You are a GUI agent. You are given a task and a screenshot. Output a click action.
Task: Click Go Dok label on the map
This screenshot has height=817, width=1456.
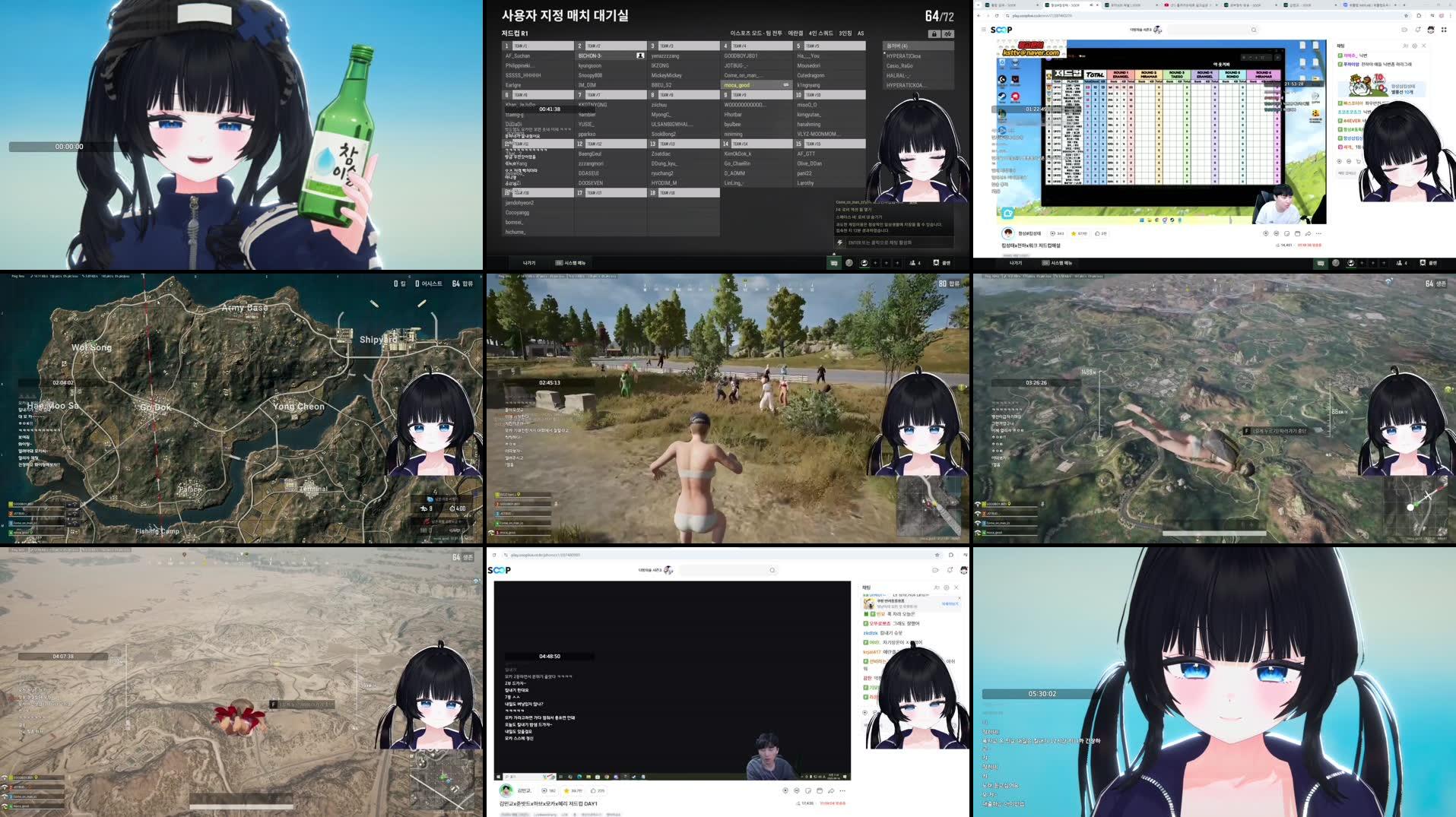[155, 407]
